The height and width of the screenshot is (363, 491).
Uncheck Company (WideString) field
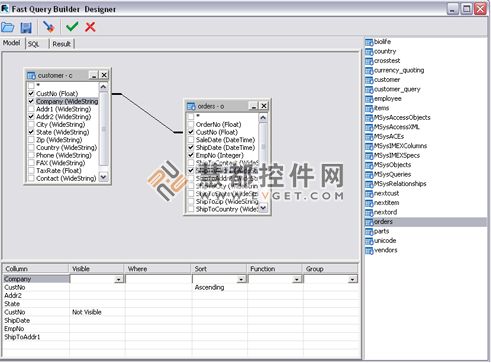click(31, 101)
